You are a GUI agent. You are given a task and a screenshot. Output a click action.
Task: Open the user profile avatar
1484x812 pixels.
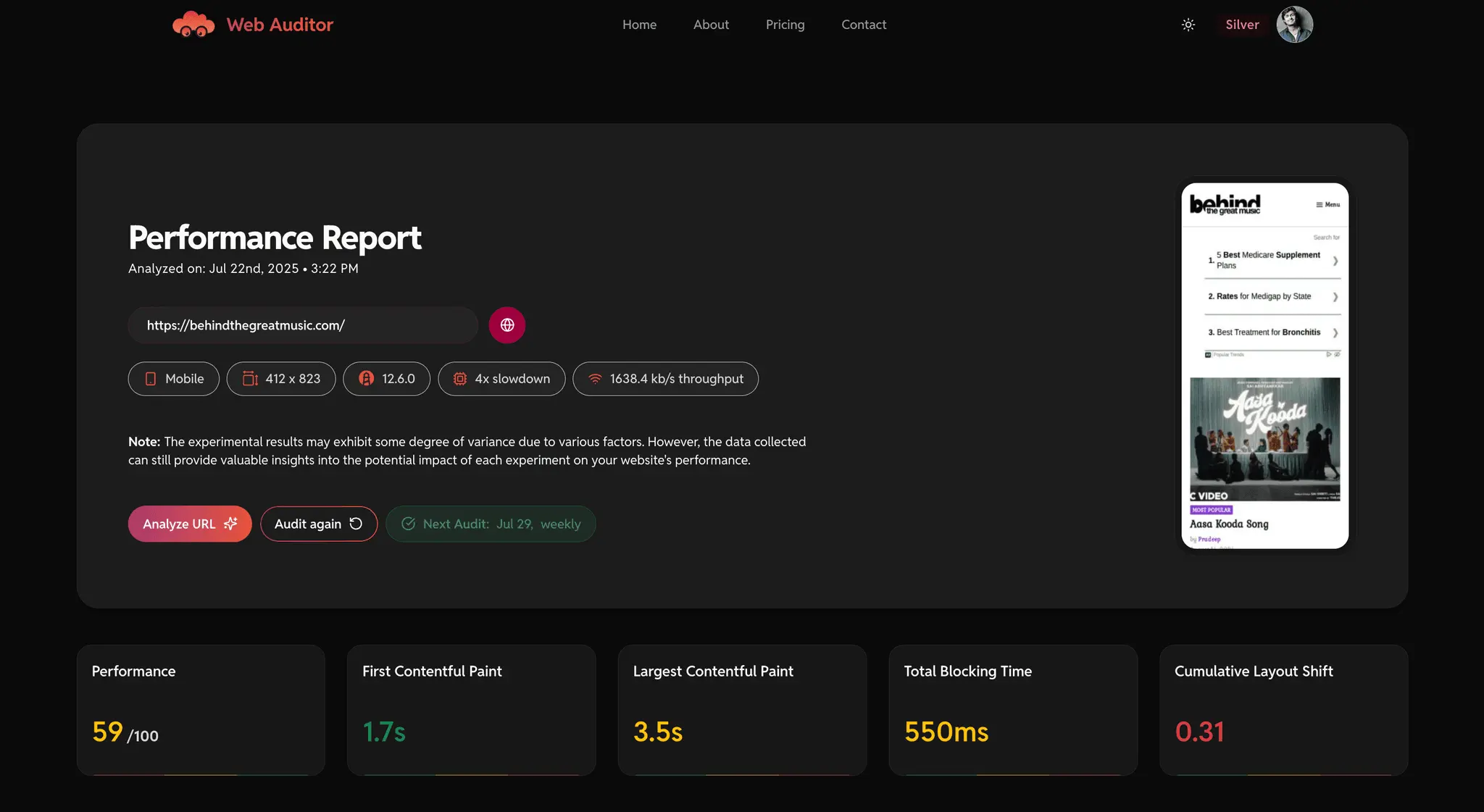point(1294,25)
